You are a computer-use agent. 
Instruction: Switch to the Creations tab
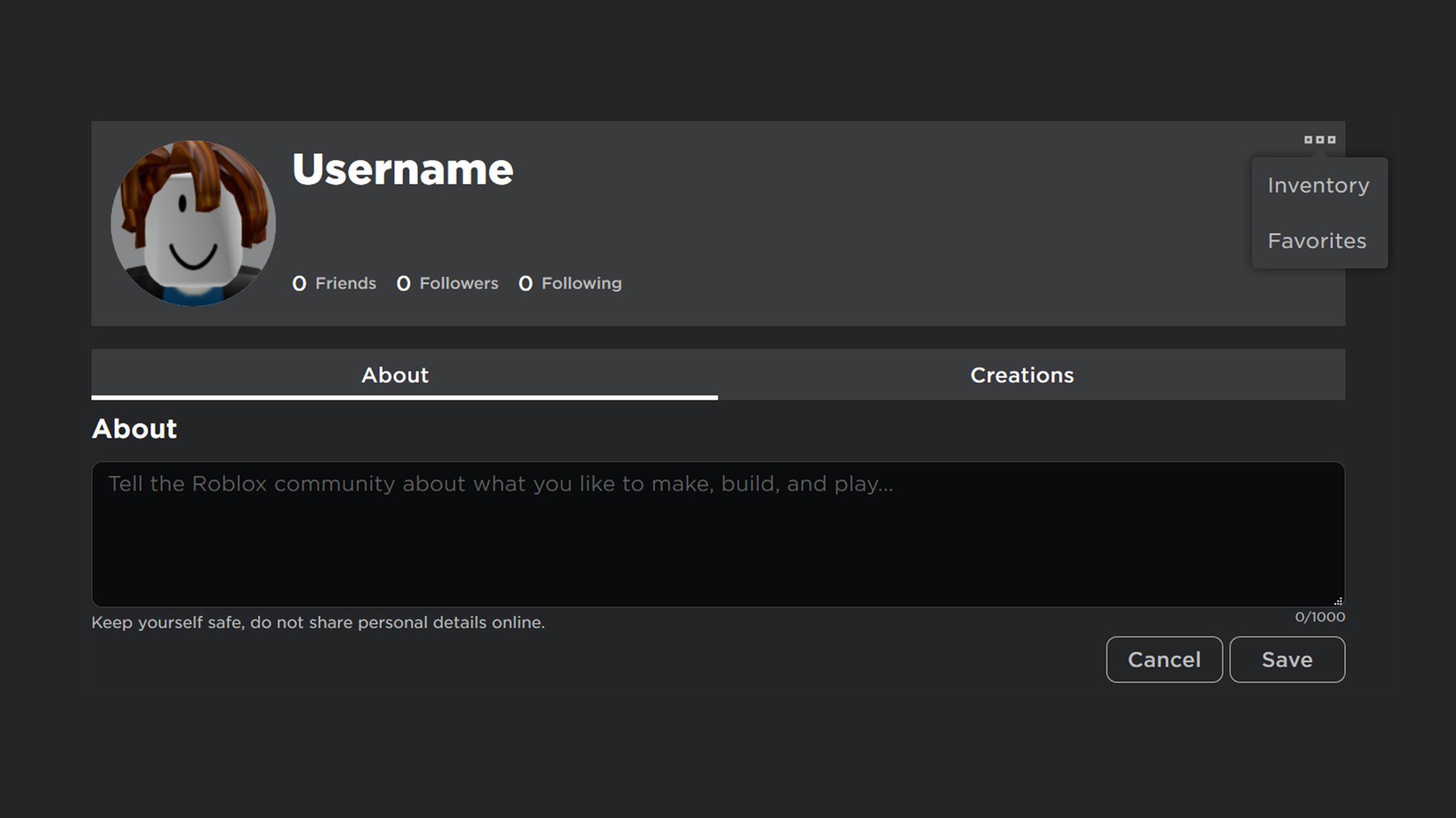pyautogui.click(x=1022, y=375)
